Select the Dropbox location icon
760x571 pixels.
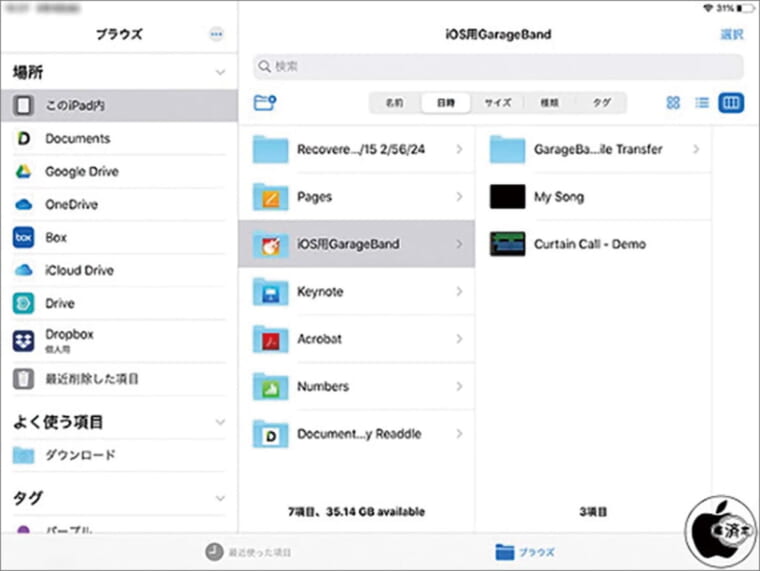pyautogui.click(x=23, y=340)
